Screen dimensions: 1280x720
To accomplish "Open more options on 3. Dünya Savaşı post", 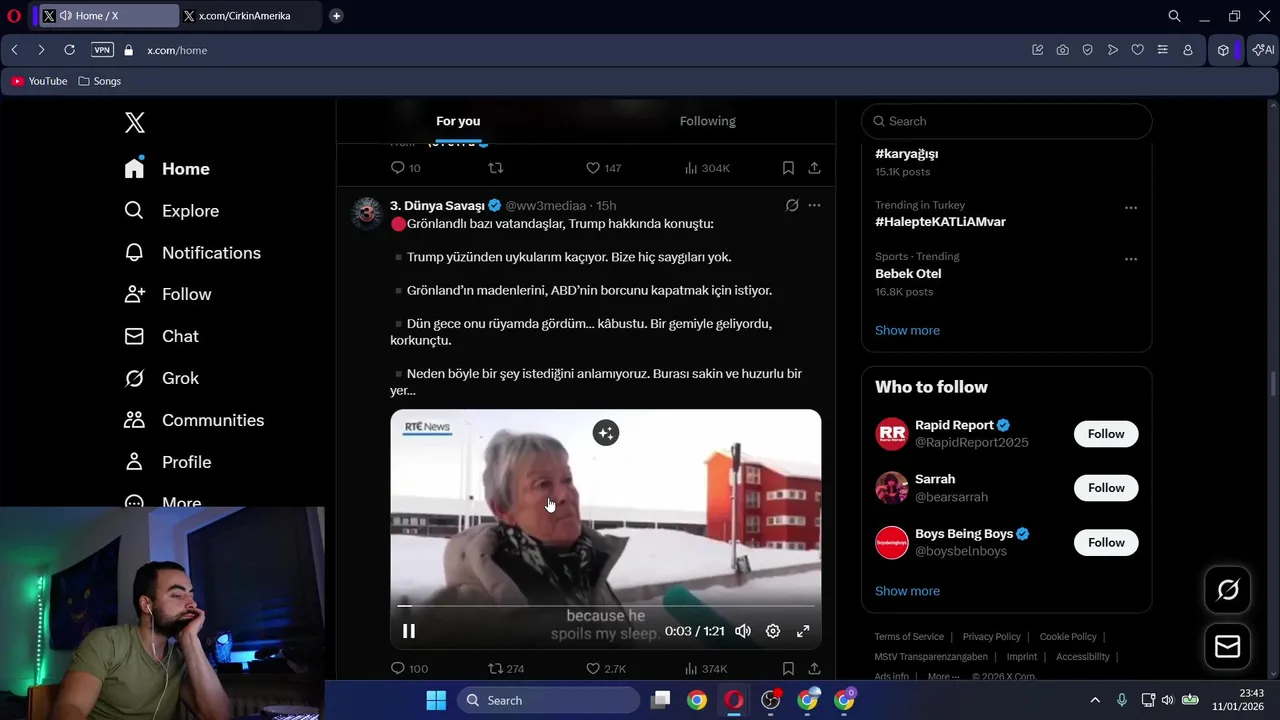I will click(814, 205).
